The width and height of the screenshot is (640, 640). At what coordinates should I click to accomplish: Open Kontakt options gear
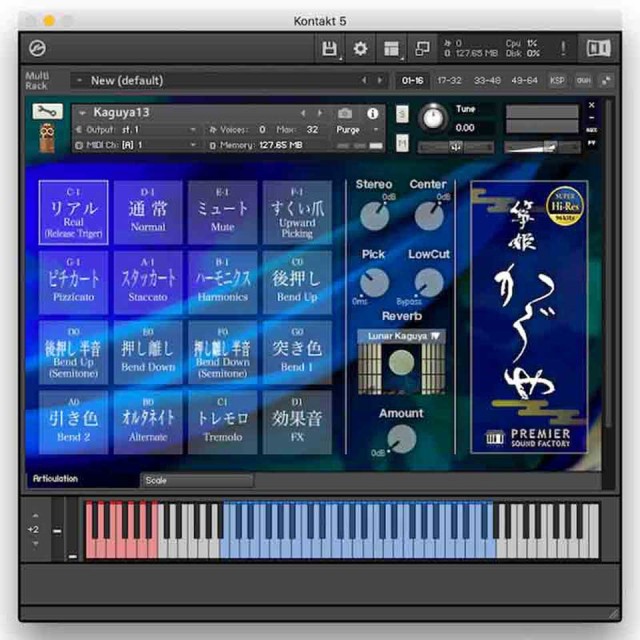360,49
